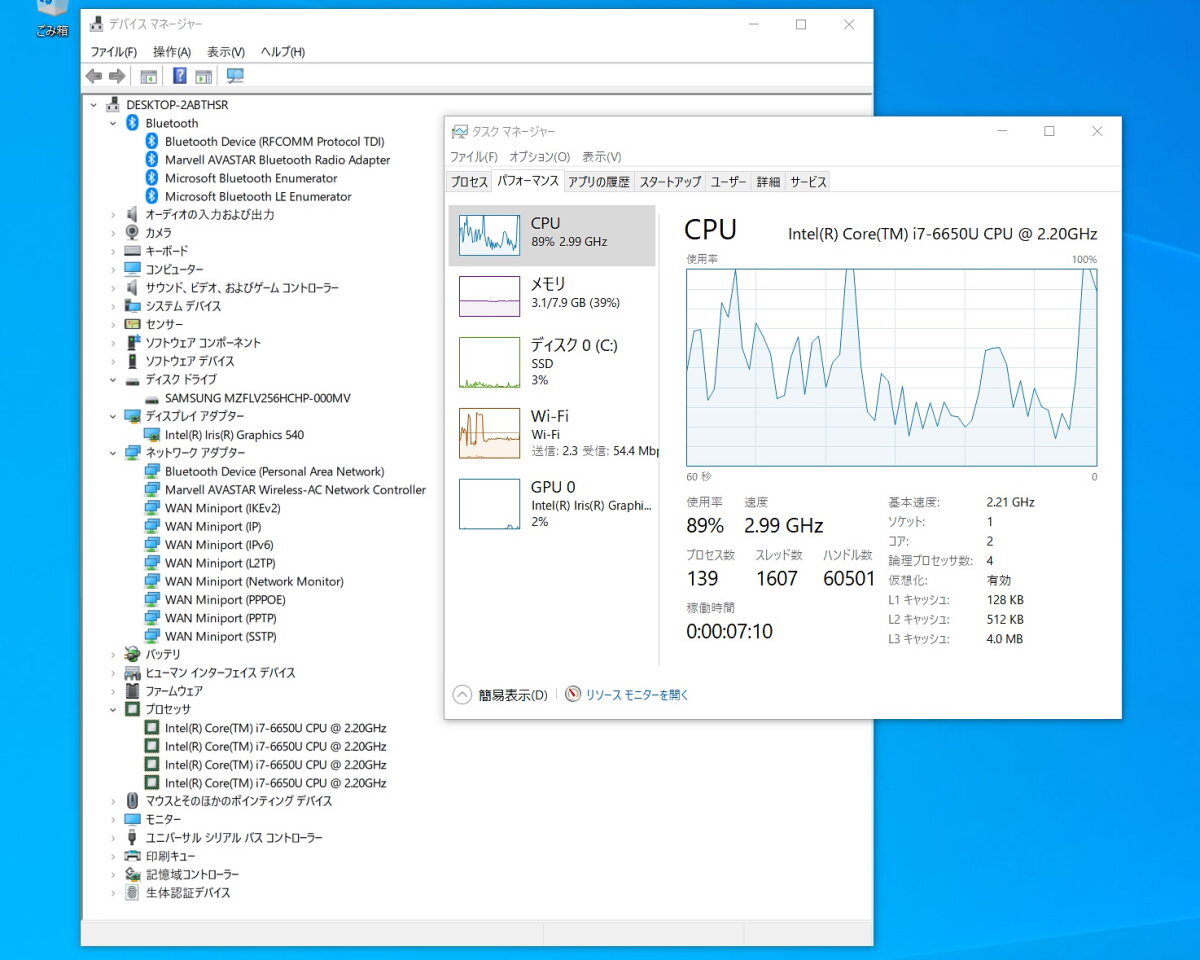Select Bluetooth Device (RFCOMM Protocol TDI)
This screenshot has height=960, width=1200.
coord(274,141)
